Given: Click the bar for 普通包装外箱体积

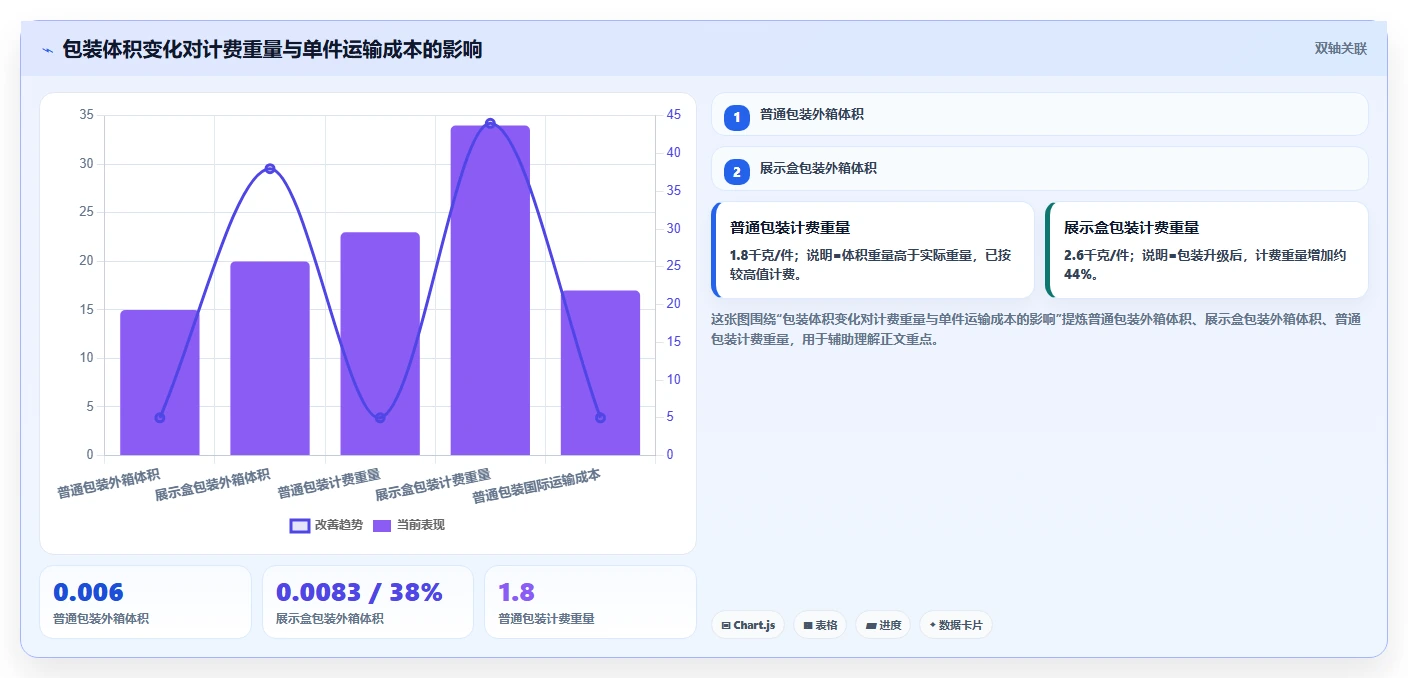Looking at the screenshot, I should pyautogui.click(x=160, y=382).
